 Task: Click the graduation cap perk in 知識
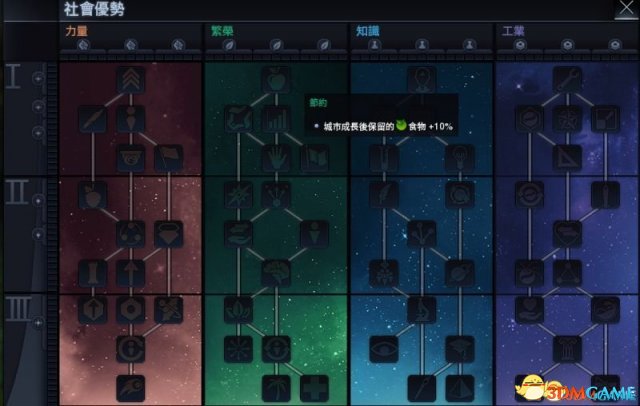460,349
